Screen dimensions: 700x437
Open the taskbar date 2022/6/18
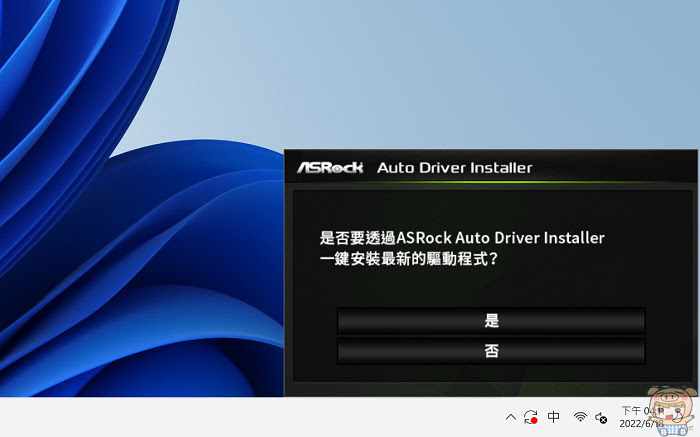click(641, 424)
